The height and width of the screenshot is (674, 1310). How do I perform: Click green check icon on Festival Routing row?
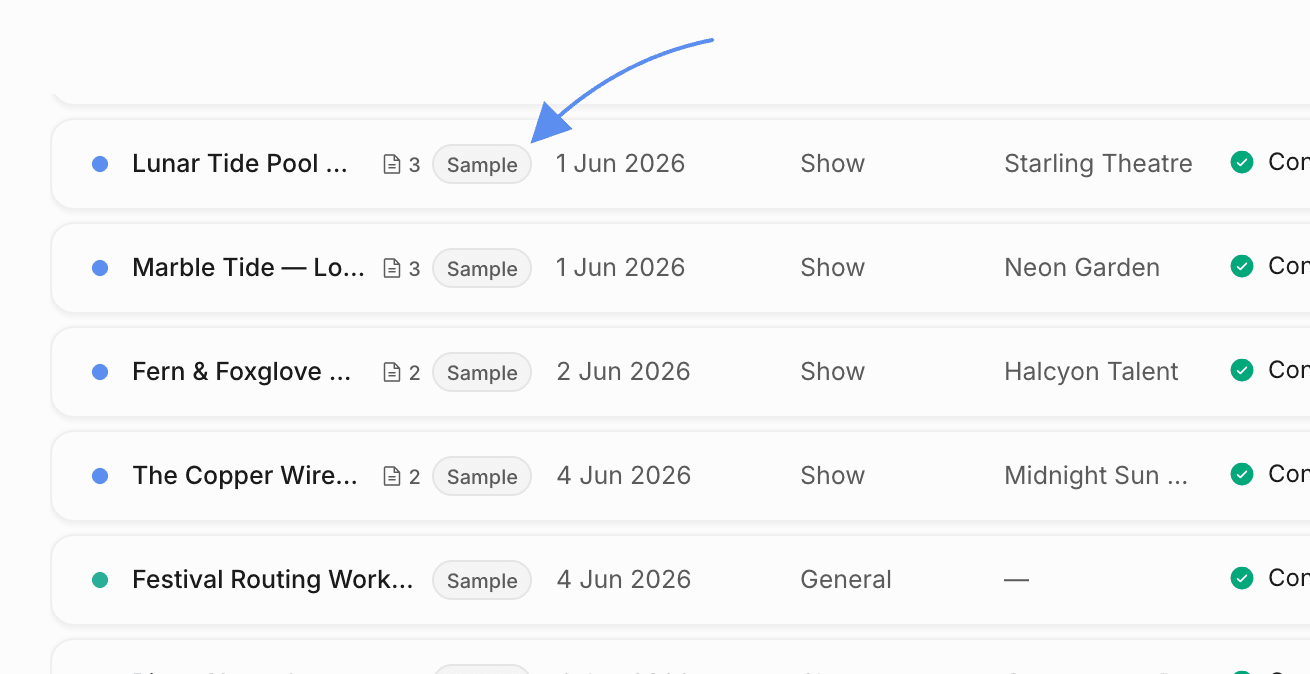tap(1242, 578)
